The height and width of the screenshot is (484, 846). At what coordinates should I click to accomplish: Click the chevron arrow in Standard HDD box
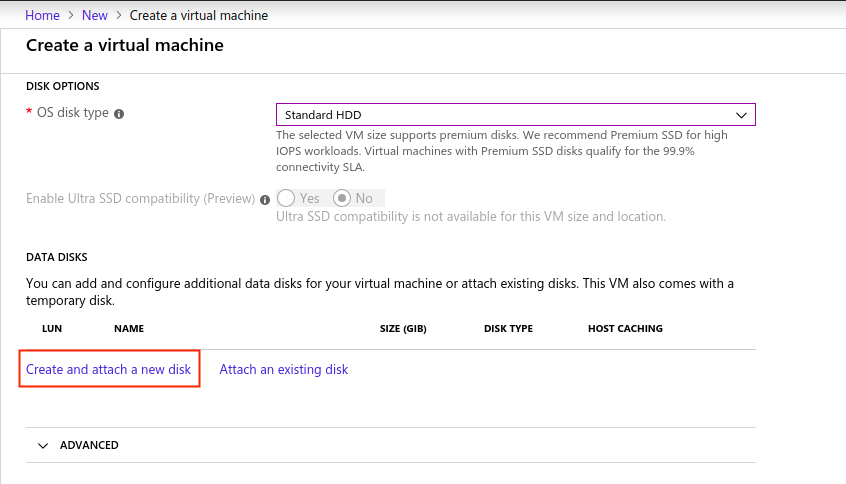pos(741,115)
